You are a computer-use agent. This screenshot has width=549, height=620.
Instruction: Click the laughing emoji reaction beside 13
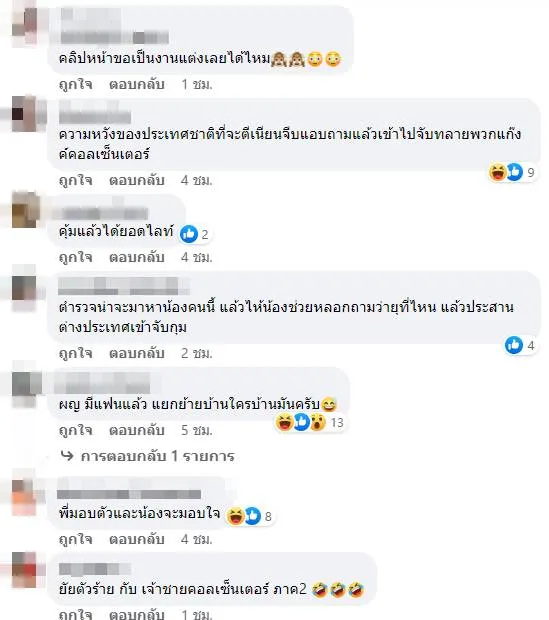coord(284,422)
